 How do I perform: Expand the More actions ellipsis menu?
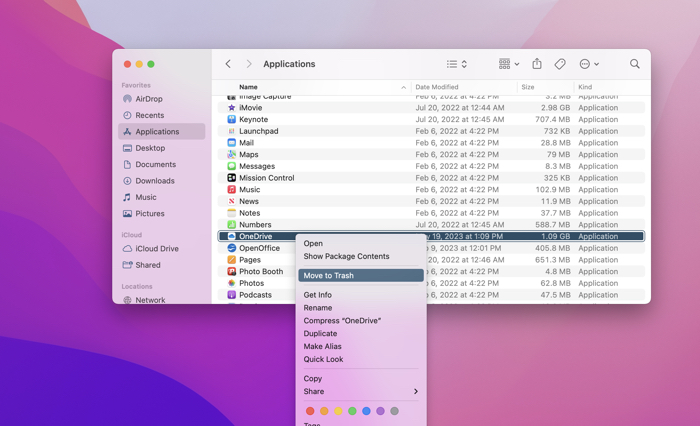589,64
